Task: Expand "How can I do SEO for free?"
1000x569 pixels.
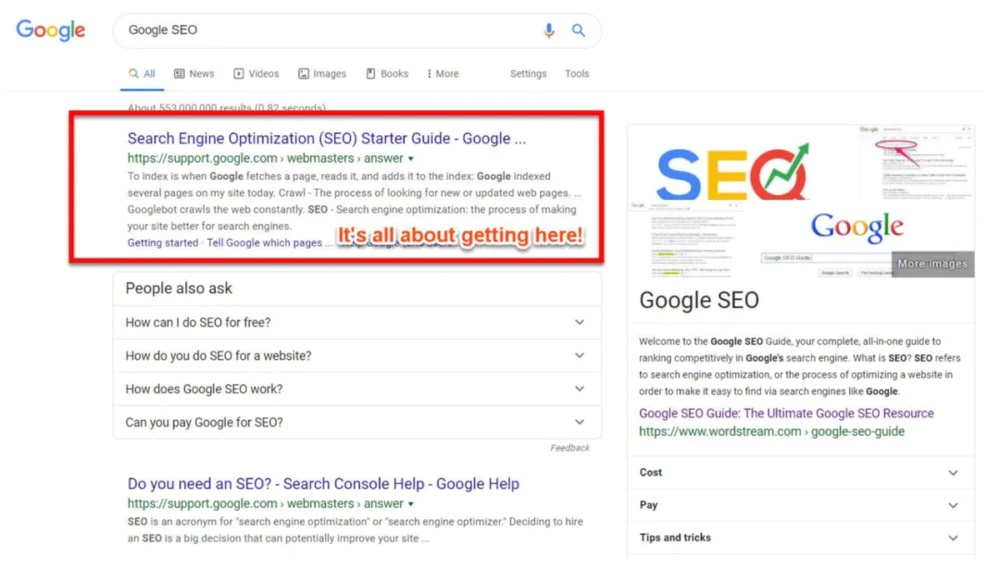Action: (579, 323)
